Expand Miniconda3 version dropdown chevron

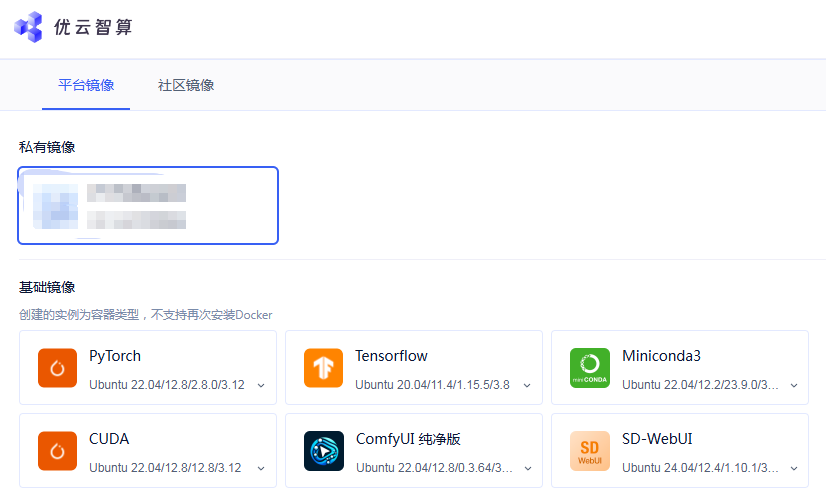tap(794, 386)
